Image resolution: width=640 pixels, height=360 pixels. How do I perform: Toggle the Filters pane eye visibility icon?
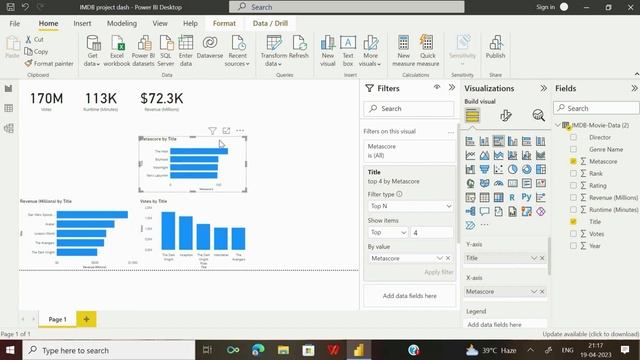[437, 87]
